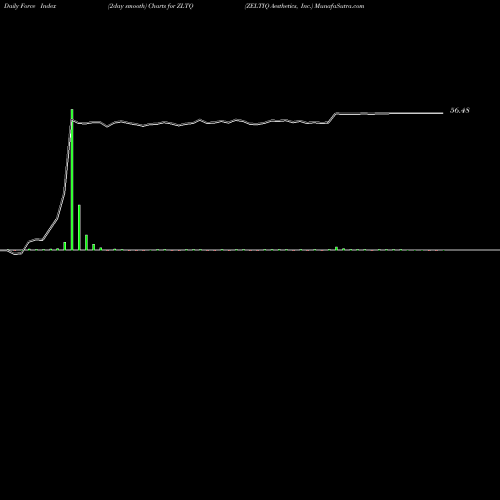The width and height of the screenshot is (500, 500).
Task: Click the tallest green force index bar
Action: tap(72, 179)
